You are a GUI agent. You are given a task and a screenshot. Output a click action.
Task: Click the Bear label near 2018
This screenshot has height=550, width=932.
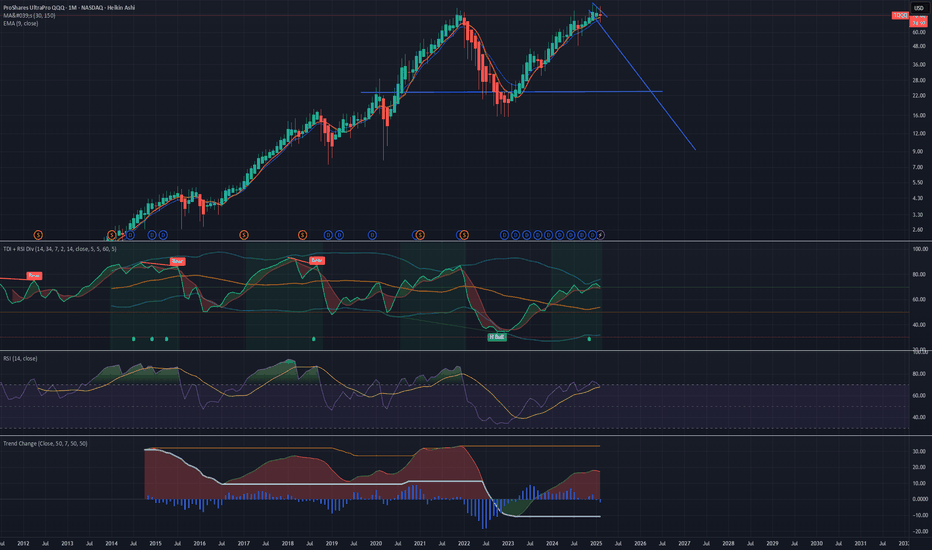tap(317, 260)
